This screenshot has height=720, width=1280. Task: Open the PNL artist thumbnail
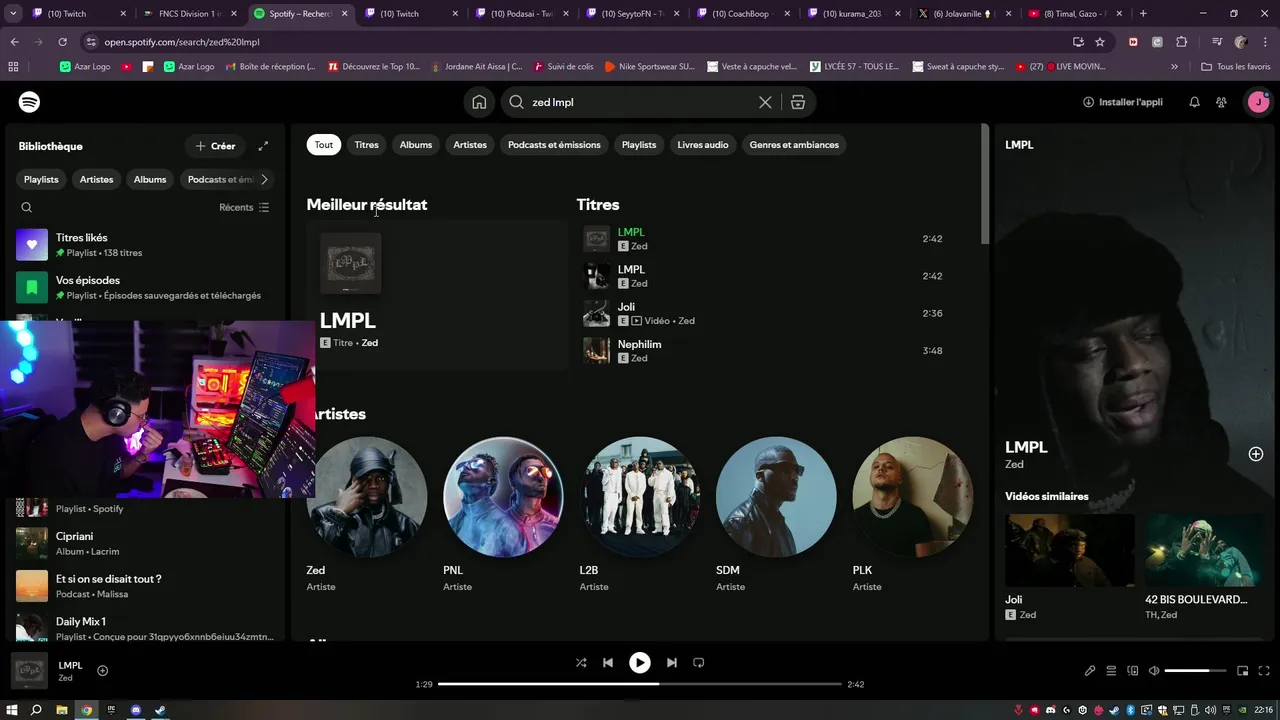coord(503,496)
